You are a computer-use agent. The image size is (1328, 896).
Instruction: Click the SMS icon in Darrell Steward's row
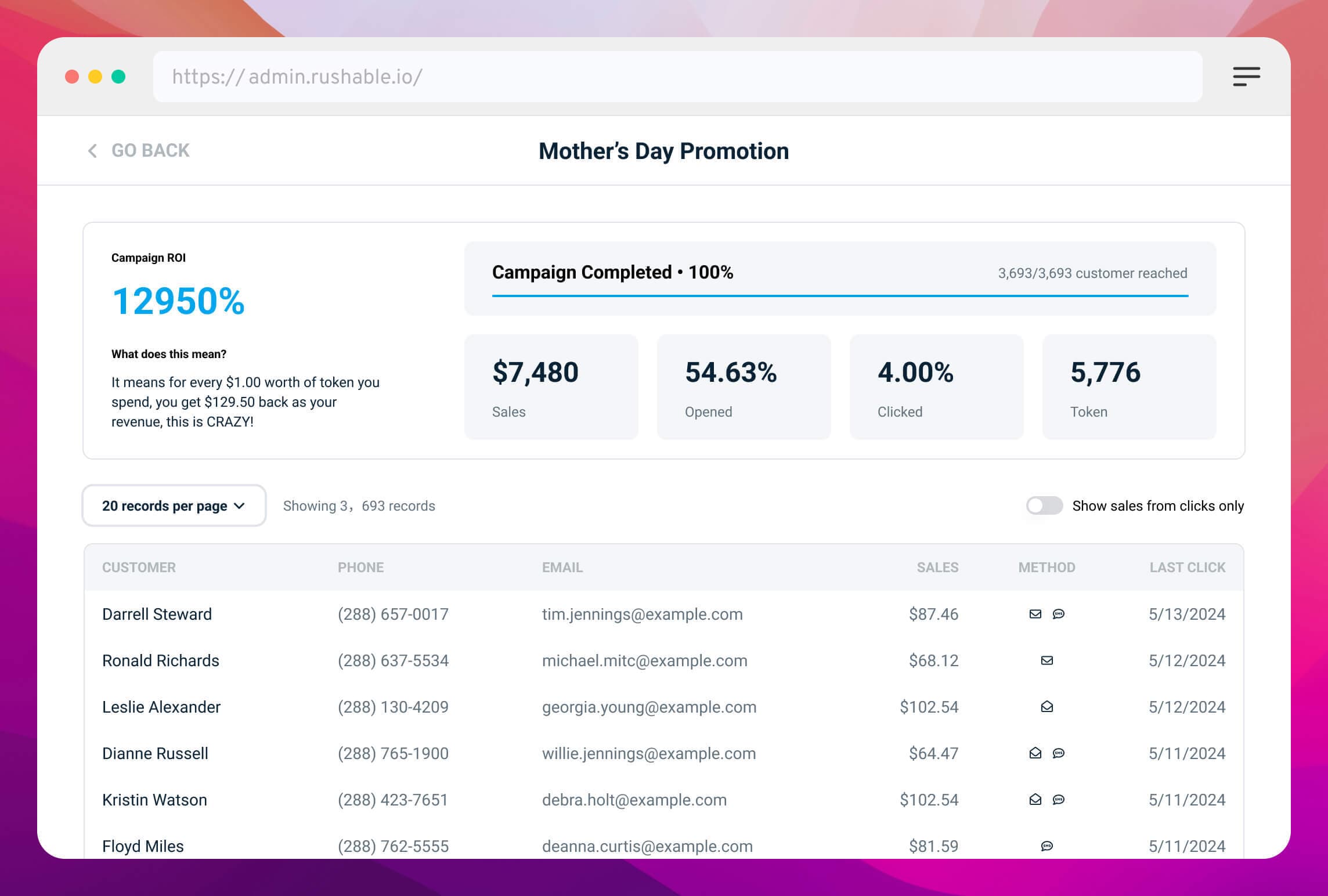coord(1059,614)
